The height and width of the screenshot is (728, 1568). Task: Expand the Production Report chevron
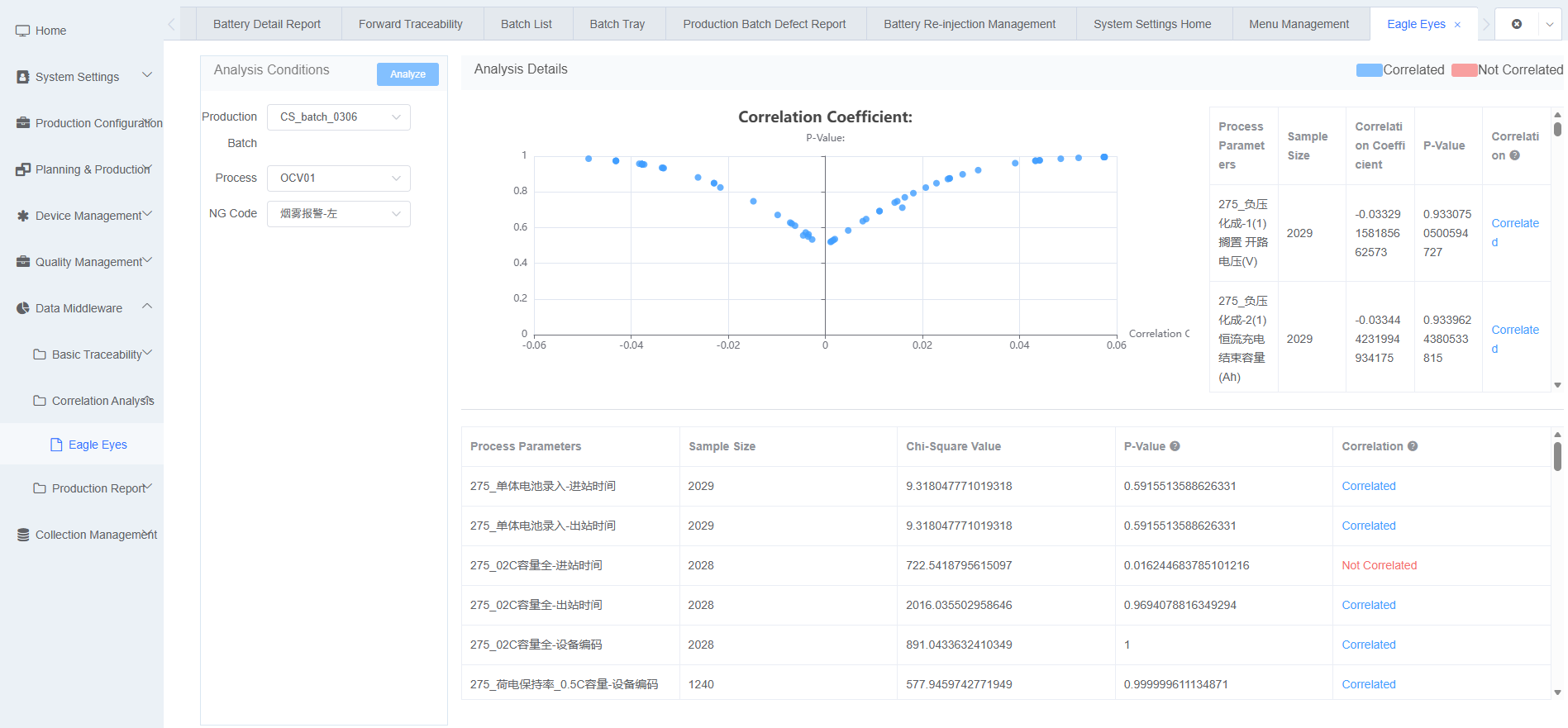[147, 487]
